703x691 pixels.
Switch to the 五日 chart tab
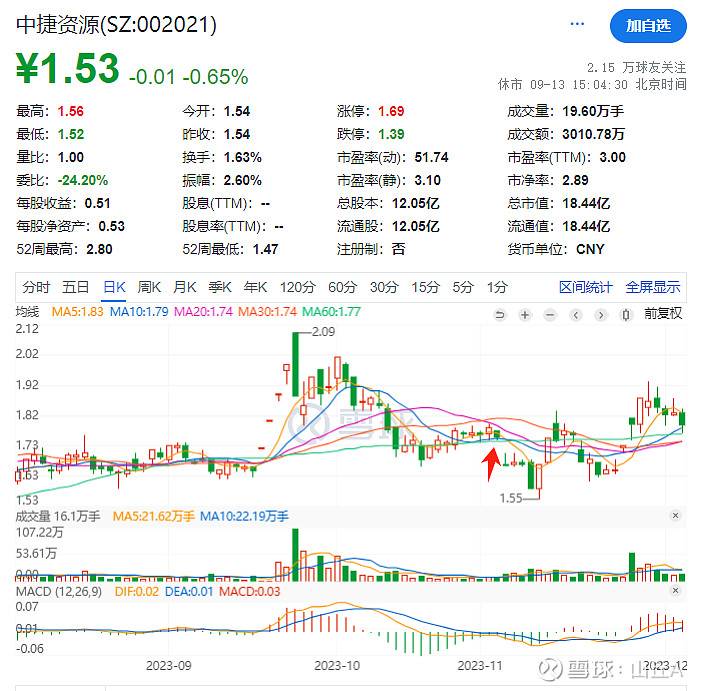pos(75,287)
